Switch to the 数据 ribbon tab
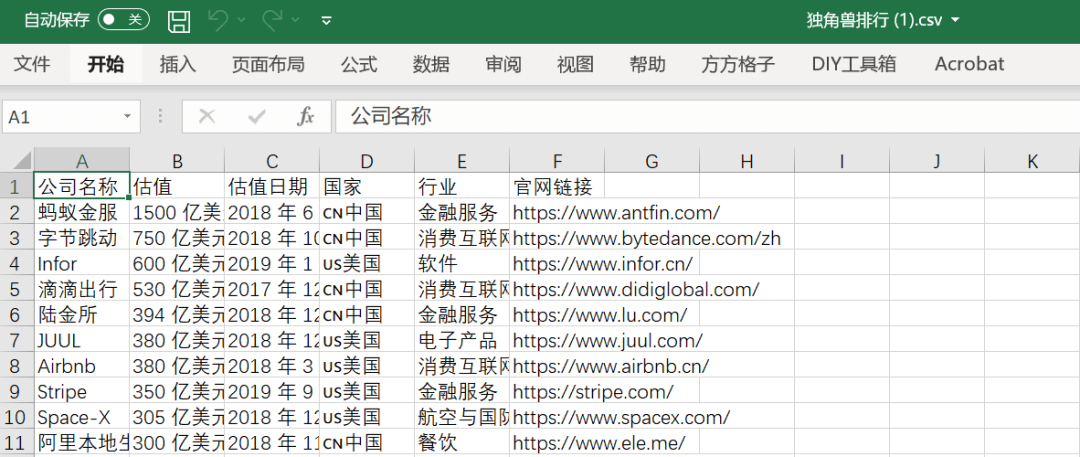 click(x=431, y=64)
